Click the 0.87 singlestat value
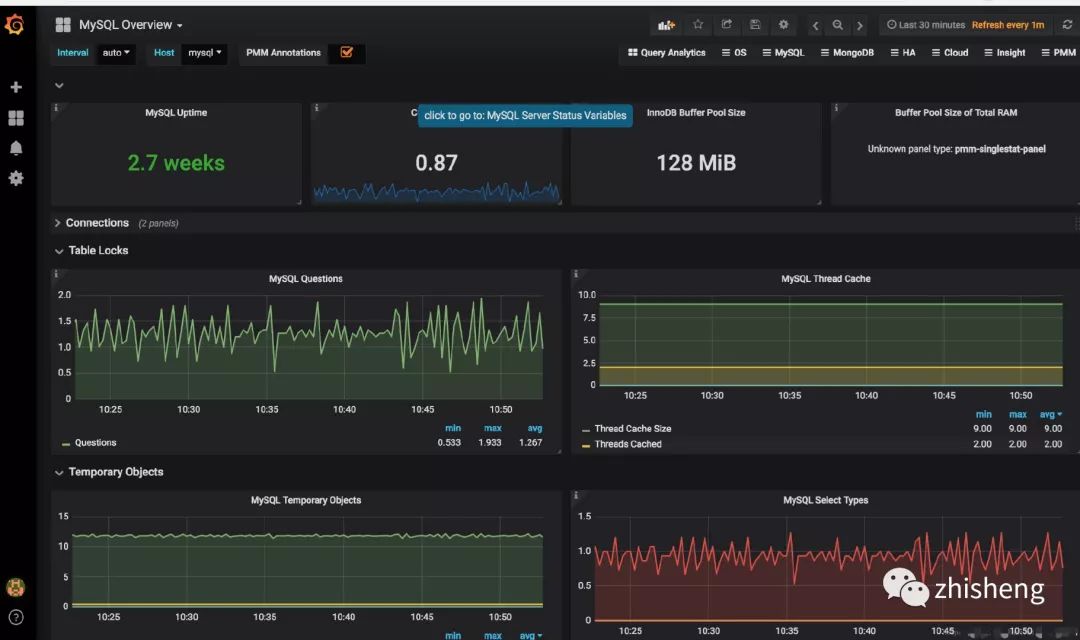The width and height of the screenshot is (1080, 640). point(436,163)
